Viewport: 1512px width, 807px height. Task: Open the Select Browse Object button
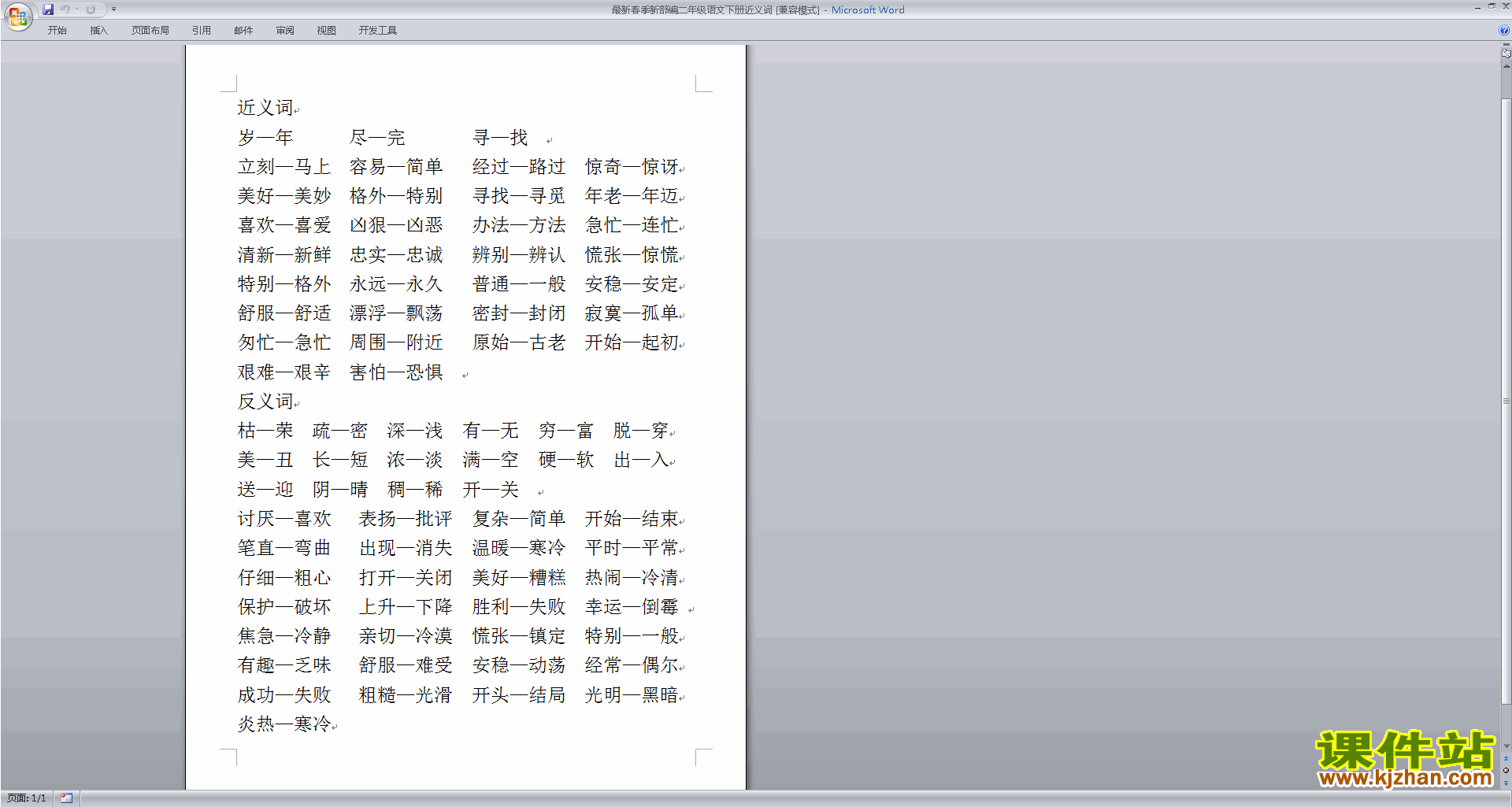pyautogui.click(x=1506, y=771)
